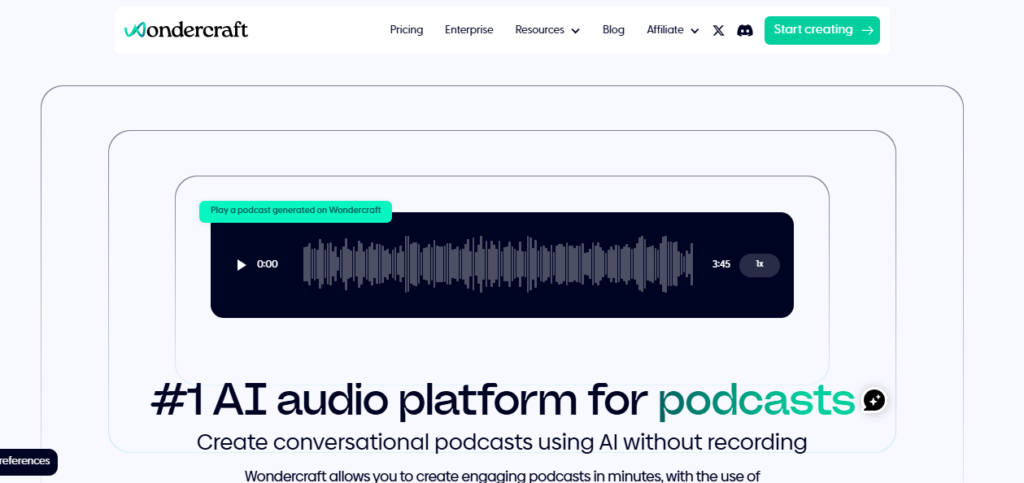This screenshot has height=483, width=1024.
Task: Click the 0:00 current time text
Action: [x=267, y=264]
